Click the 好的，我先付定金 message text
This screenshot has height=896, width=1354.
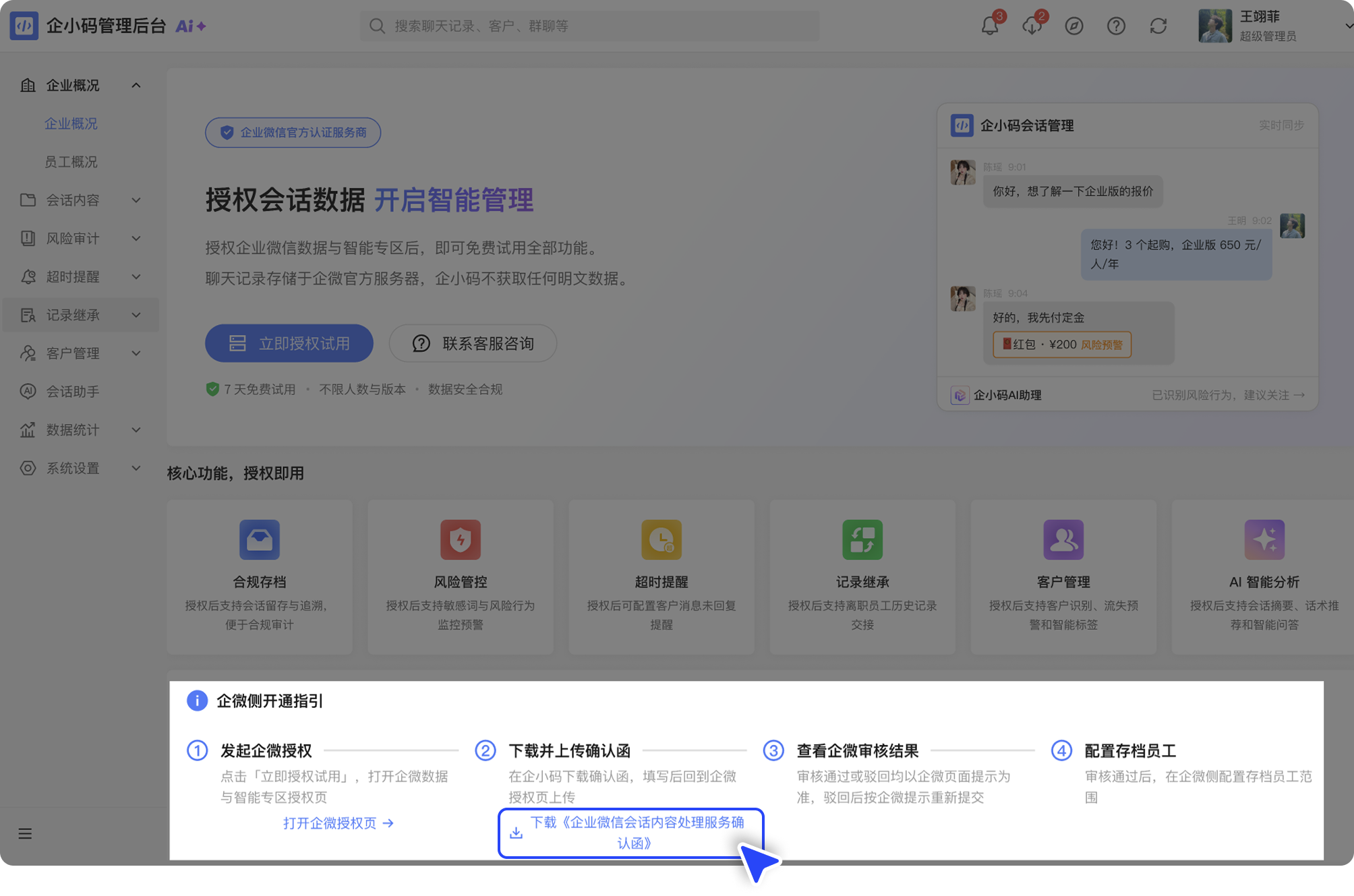pyautogui.click(x=1038, y=318)
